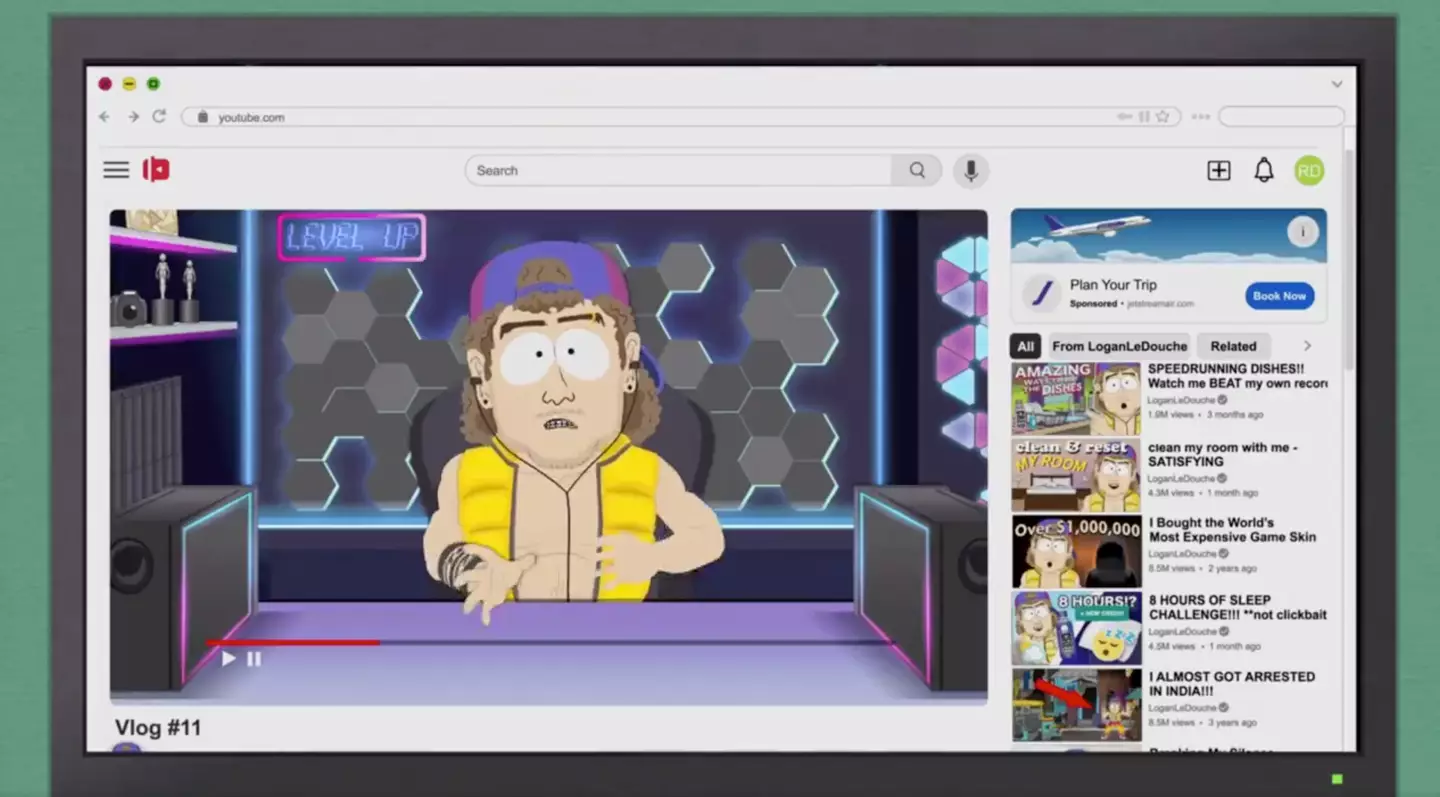This screenshot has width=1440, height=797.
Task: Check notifications via the bell icon
Action: point(1263,170)
